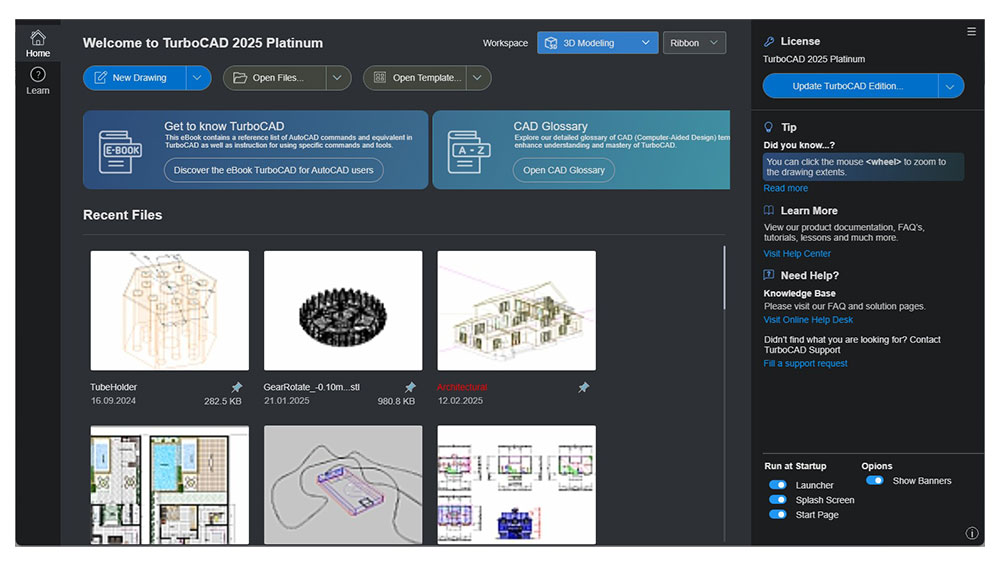Expand the Open Template dropdown arrow
1000x565 pixels.
click(x=478, y=78)
